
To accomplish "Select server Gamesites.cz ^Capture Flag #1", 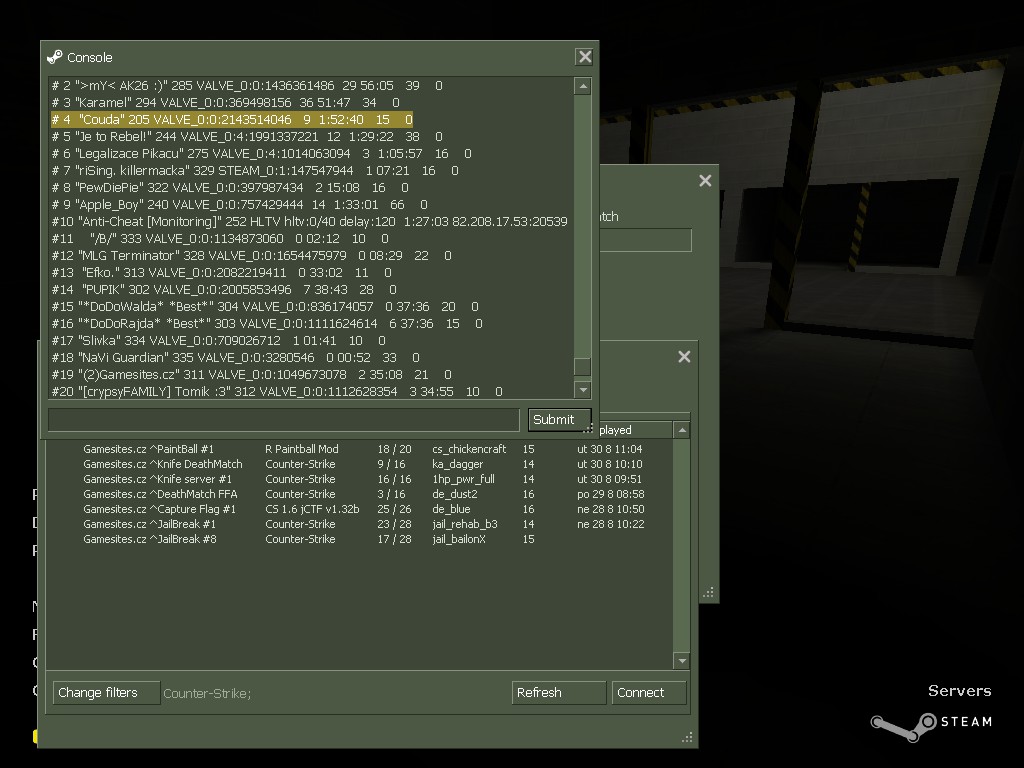I will pyautogui.click(x=359, y=509).
